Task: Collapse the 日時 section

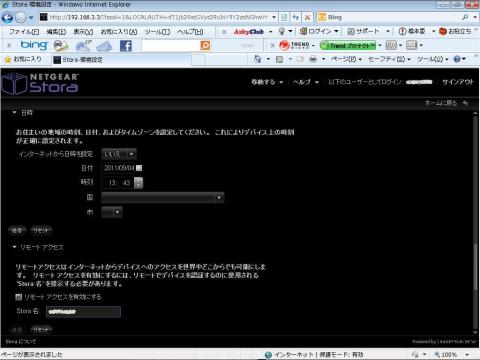Action: [x=14, y=113]
